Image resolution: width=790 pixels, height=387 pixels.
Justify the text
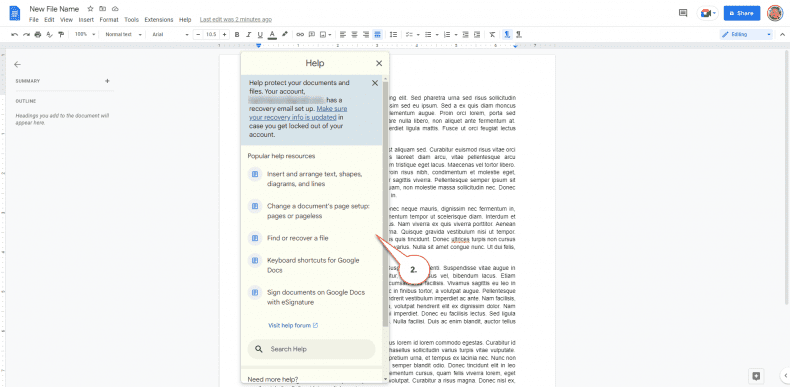tap(378, 35)
